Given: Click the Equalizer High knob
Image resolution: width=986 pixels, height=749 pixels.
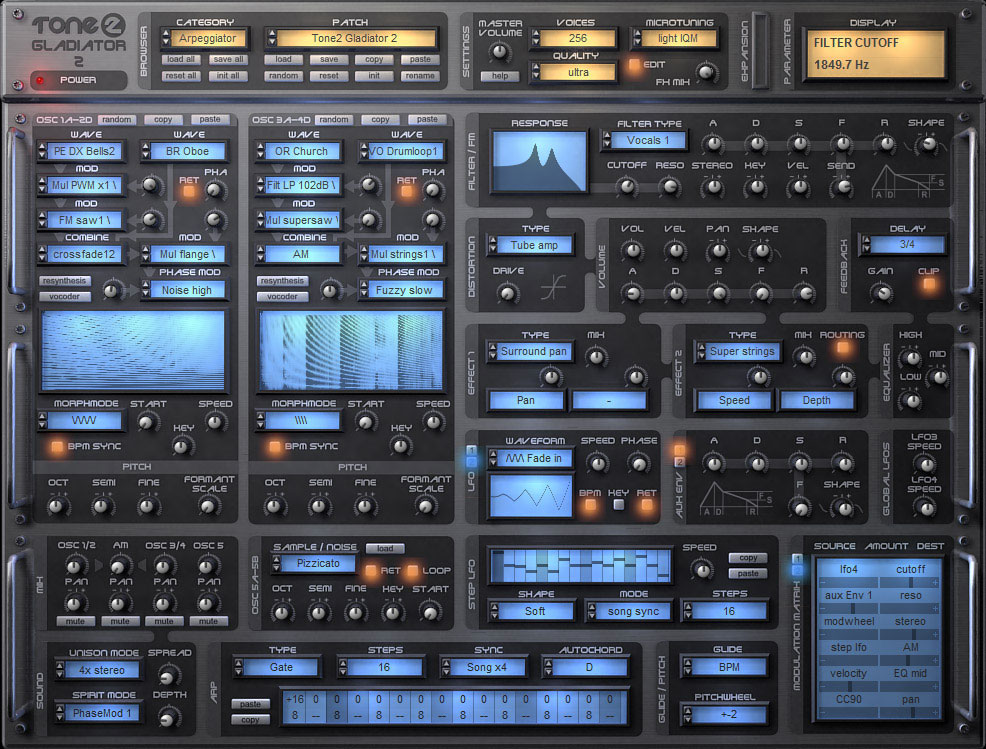Looking at the screenshot, I should point(910,358).
